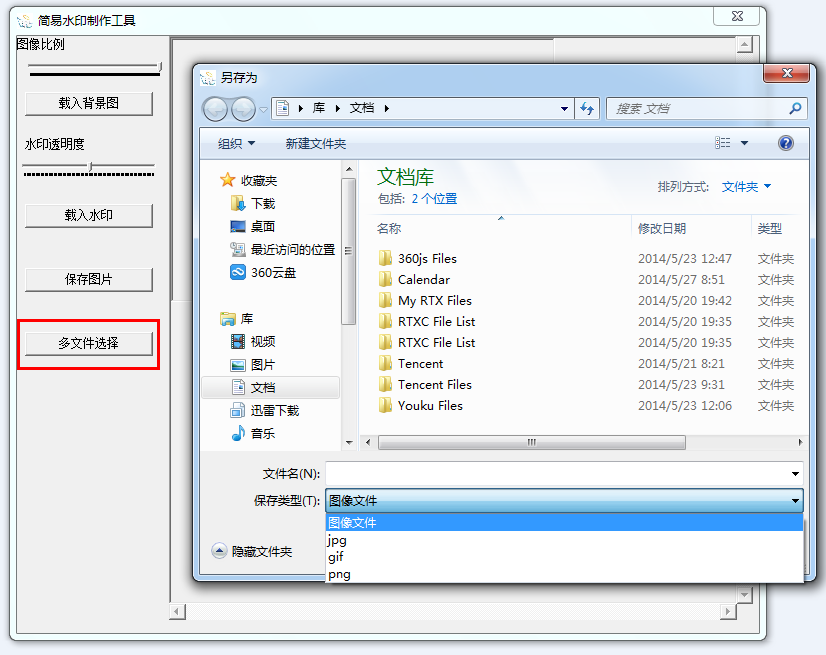Click the refresh icon next to address bar
This screenshot has height=655, width=826.
click(x=587, y=109)
